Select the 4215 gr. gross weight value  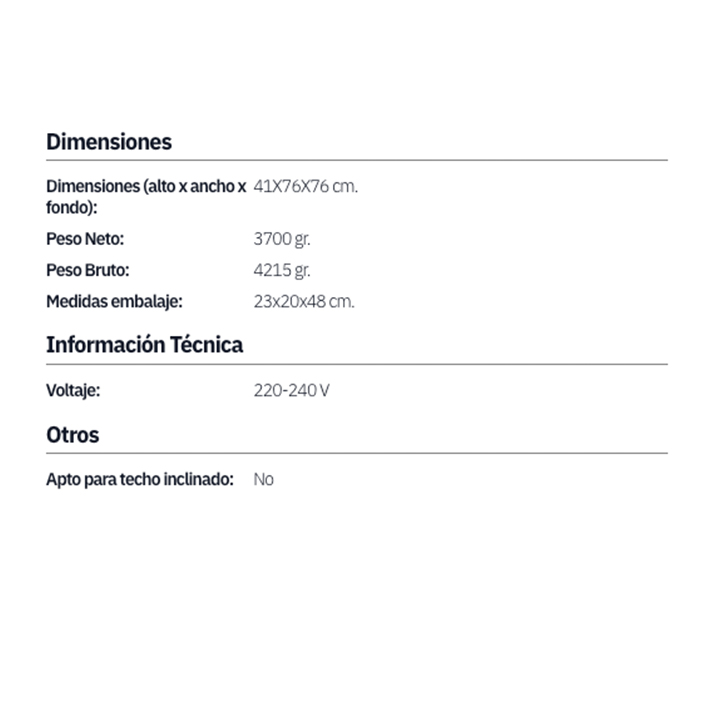pos(282,270)
